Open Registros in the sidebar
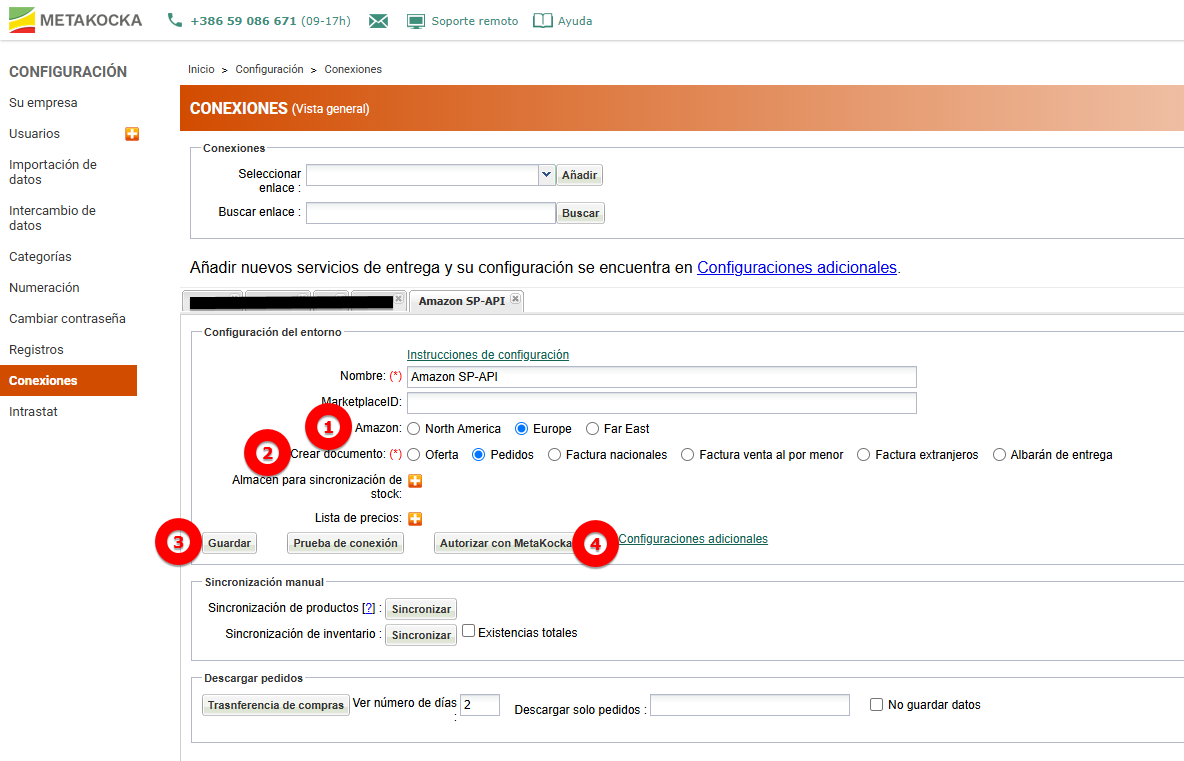 click(x=36, y=350)
